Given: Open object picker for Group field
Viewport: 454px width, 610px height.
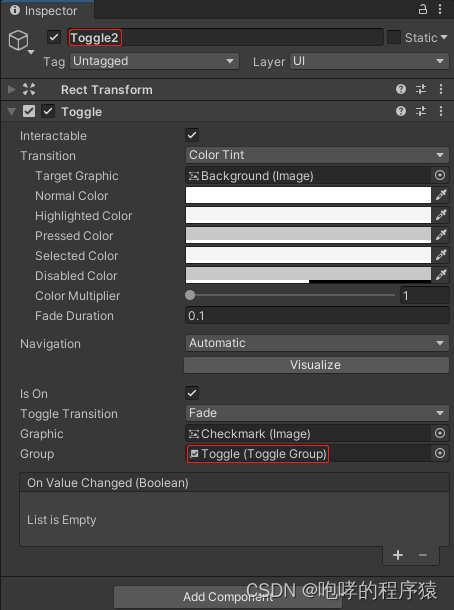Looking at the screenshot, I should click(x=440, y=453).
